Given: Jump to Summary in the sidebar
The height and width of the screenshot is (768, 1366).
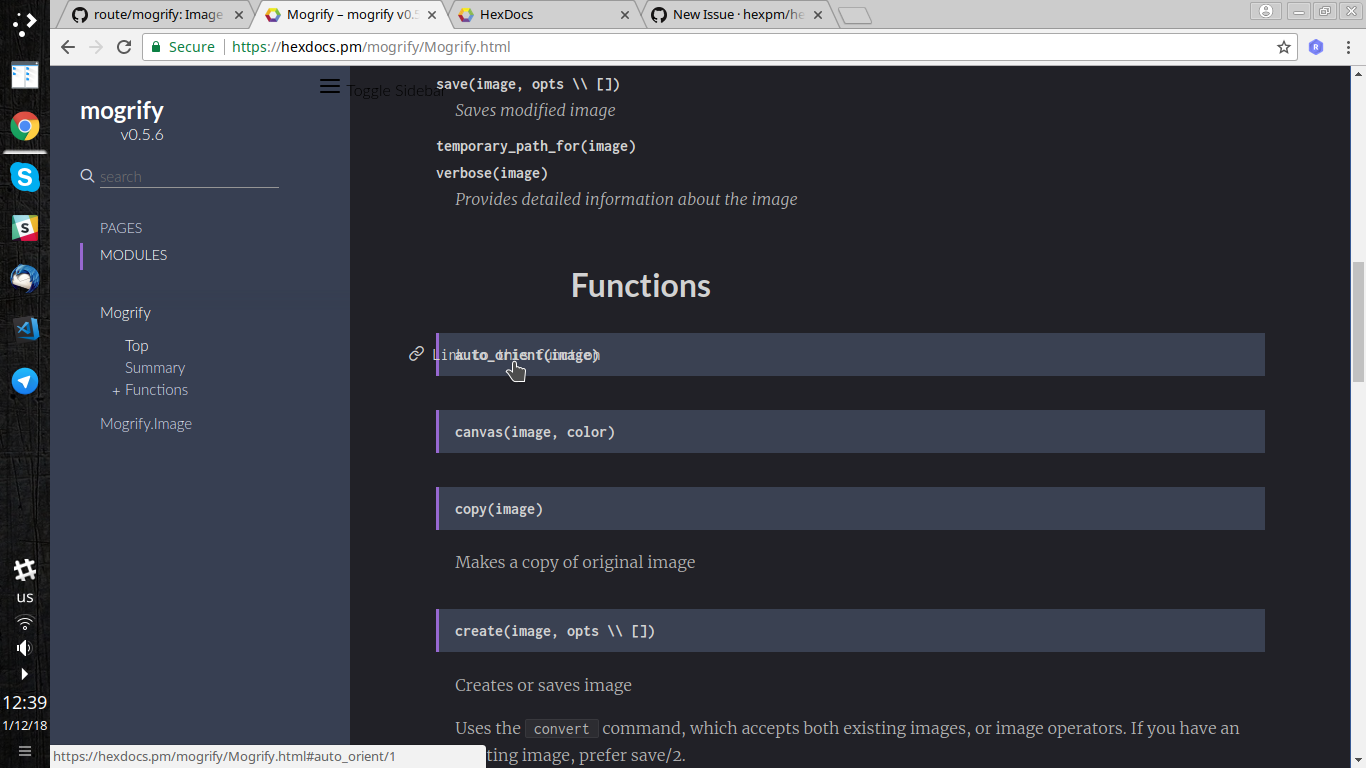Looking at the screenshot, I should click(x=155, y=368).
